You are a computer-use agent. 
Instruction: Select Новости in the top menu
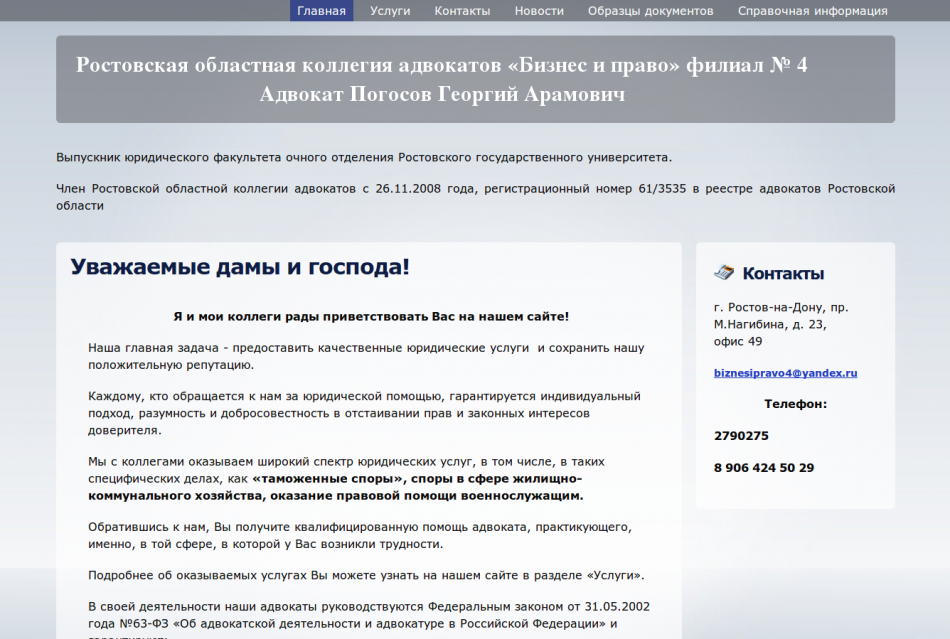[539, 11]
